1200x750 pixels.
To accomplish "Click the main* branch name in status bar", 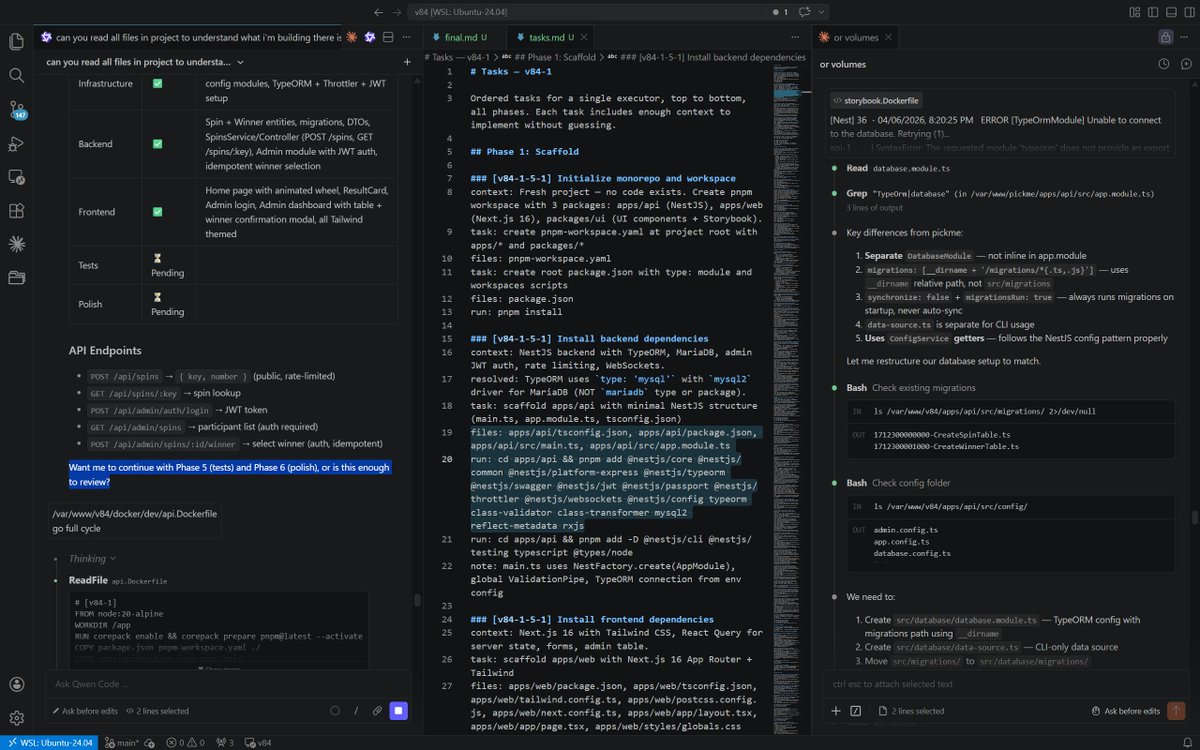I will (x=128, y=744).
